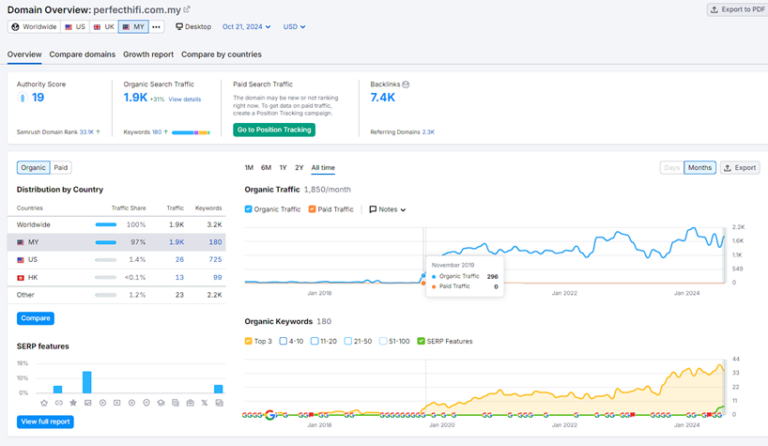Expand the Notes dropdown
Image resolution: width=768 pixels, height=446 pixels.
click(387, 209)
